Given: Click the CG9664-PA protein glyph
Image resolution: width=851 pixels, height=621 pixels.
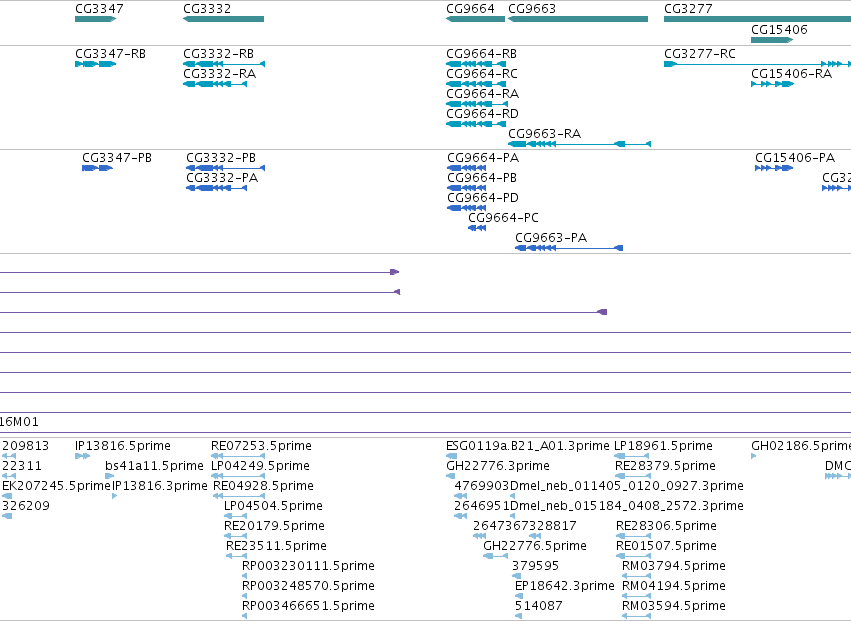Looking at the screenshot, I should 467,168.
